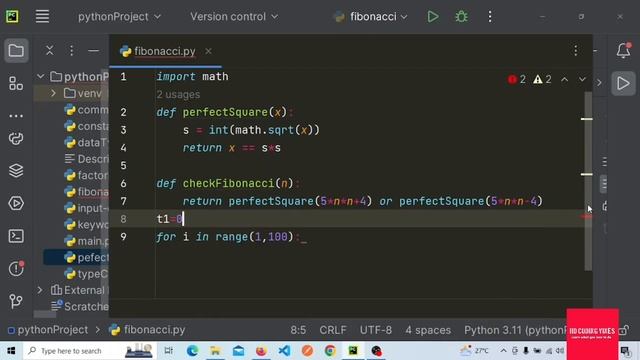640x360 pixels.
Task: Open the input- file in project tree
Action: point(86,208)
